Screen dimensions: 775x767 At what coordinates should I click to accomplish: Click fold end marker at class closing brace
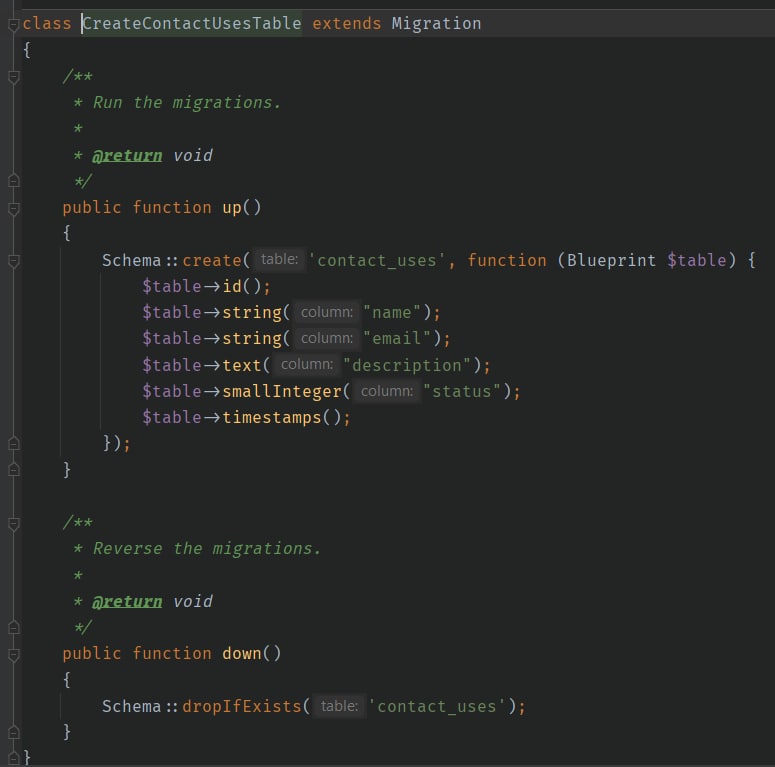click(x=14, y=758)
